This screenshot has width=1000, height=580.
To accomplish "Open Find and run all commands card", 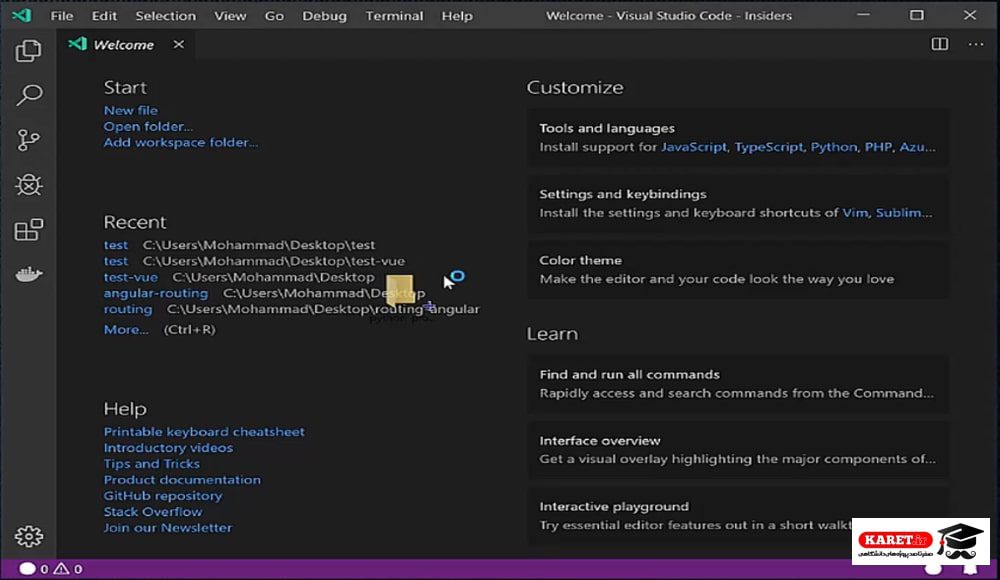I will point(737,383).
